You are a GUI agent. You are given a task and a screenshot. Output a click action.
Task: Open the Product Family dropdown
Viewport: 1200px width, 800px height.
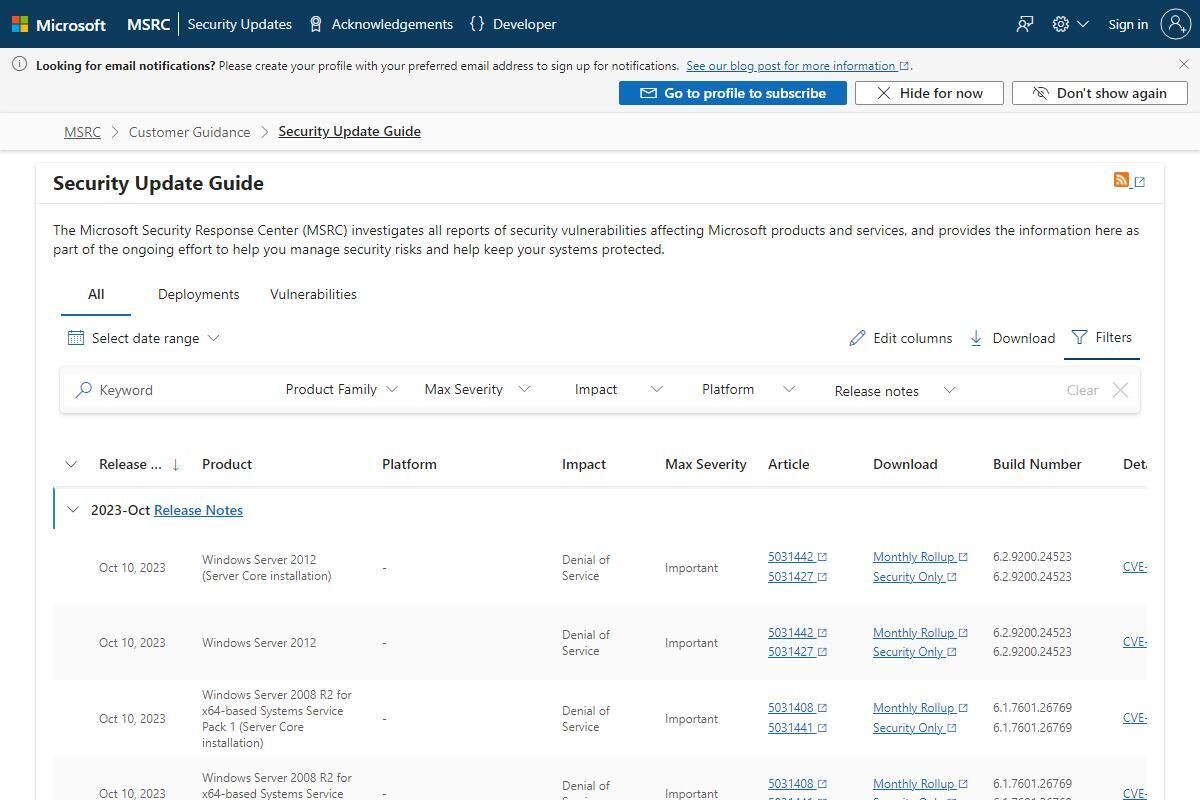pos(341,389)
